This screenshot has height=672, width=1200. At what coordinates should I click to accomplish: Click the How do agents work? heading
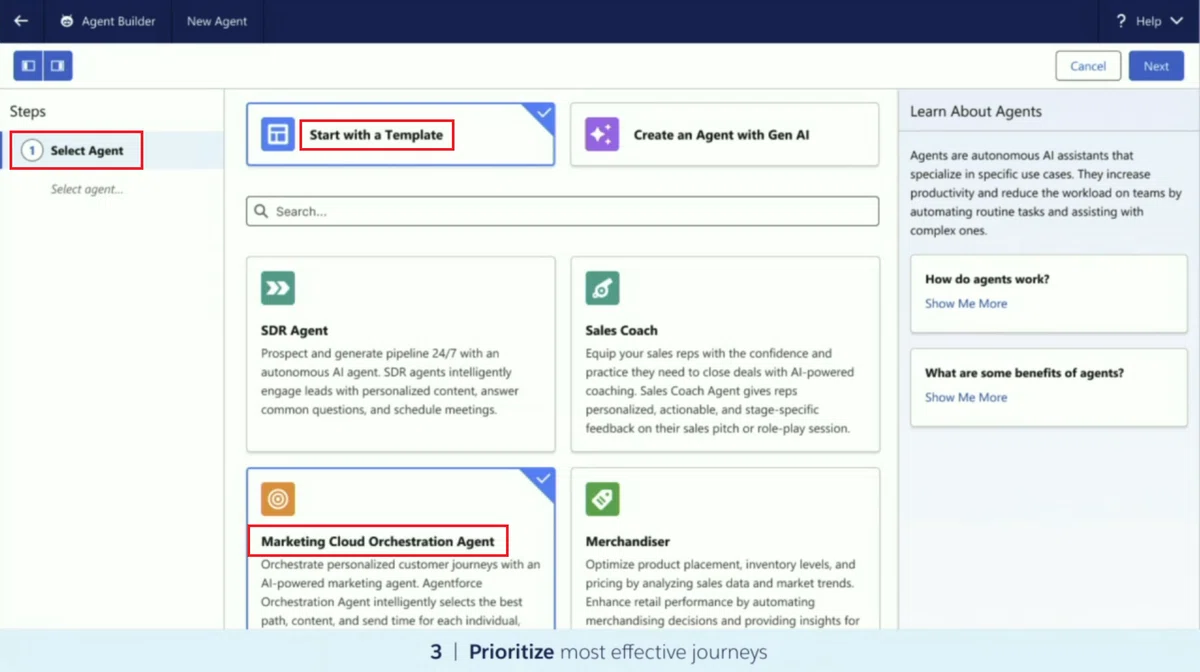(x=987, y=279)
